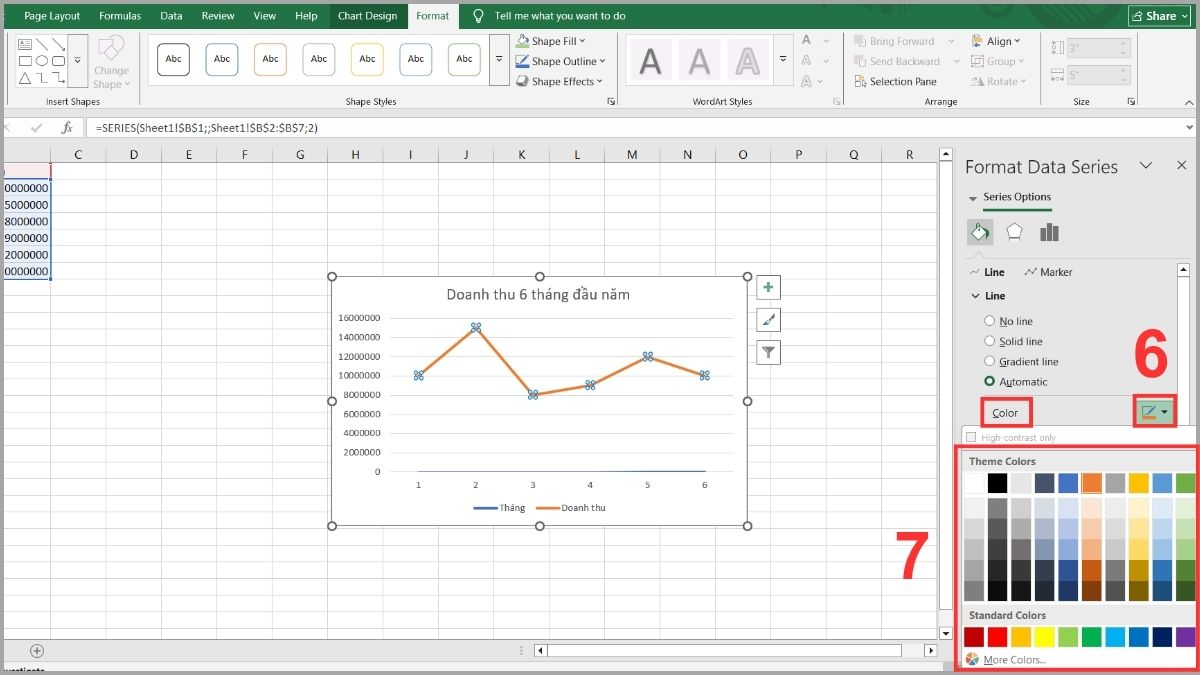Open the Size group dialog launcher
The width and height of the screenshot is (1200, 675).
(x=1131, y=102)
